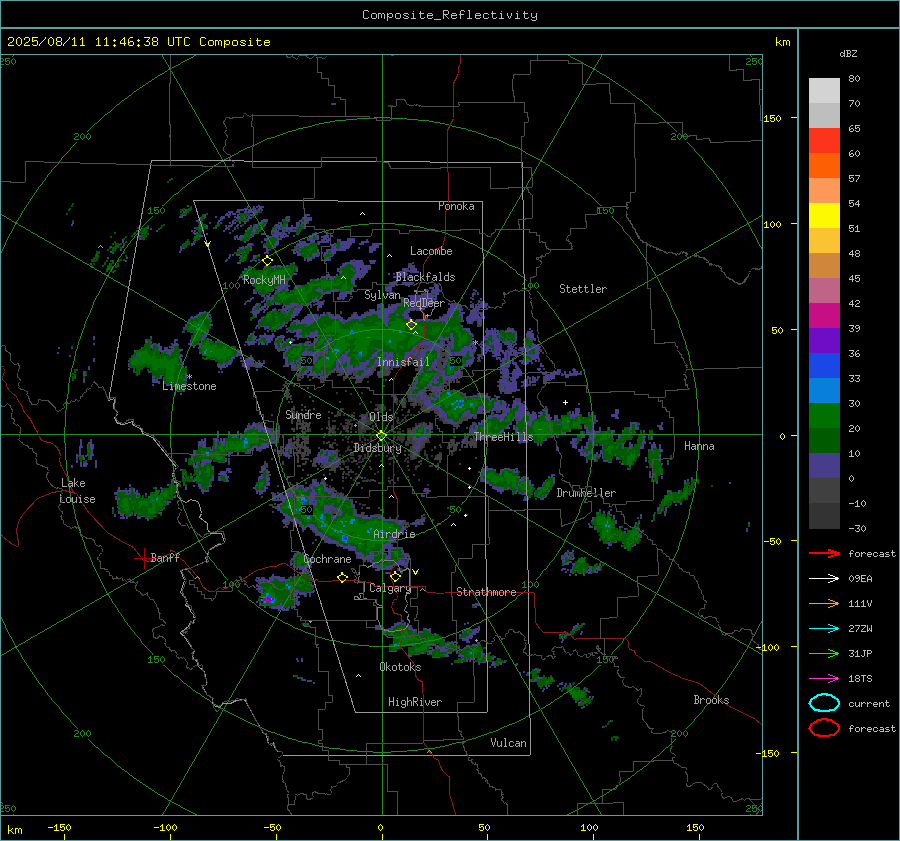Click the cyan current ellipse symbol
The height and width of the screenshot is (841, 900).
824,703
